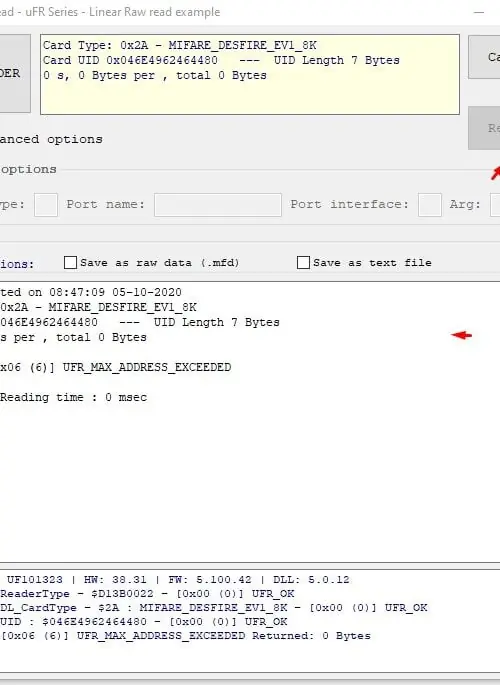Click the Port interface input box
This screenshot has height=685, width=500.
[x=430, y=205]
